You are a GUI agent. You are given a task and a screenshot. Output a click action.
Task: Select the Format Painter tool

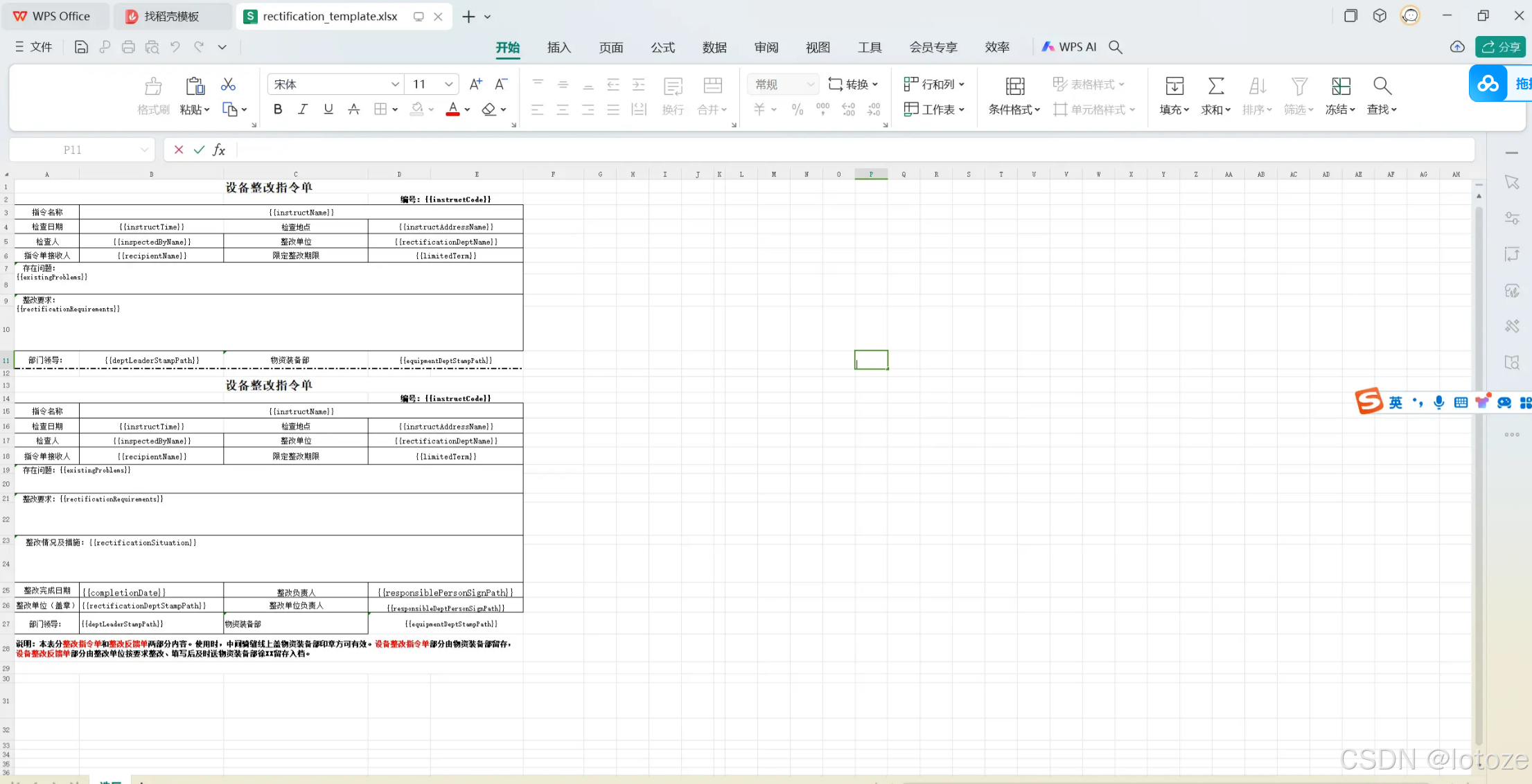click(x=152, y=96)
